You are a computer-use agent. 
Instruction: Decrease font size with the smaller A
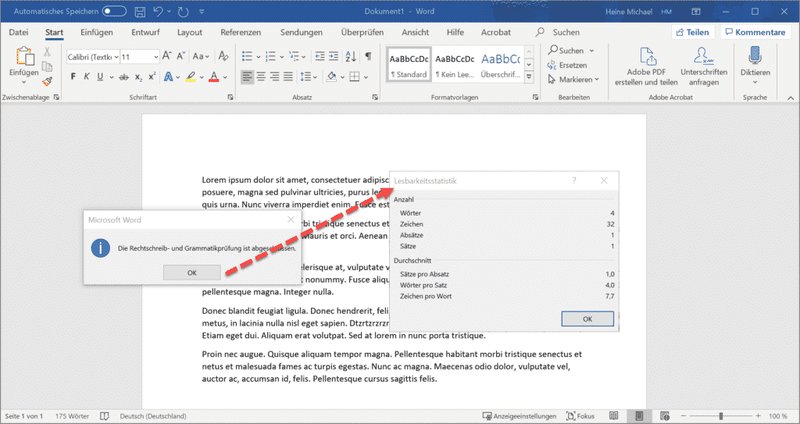[180, 56]
